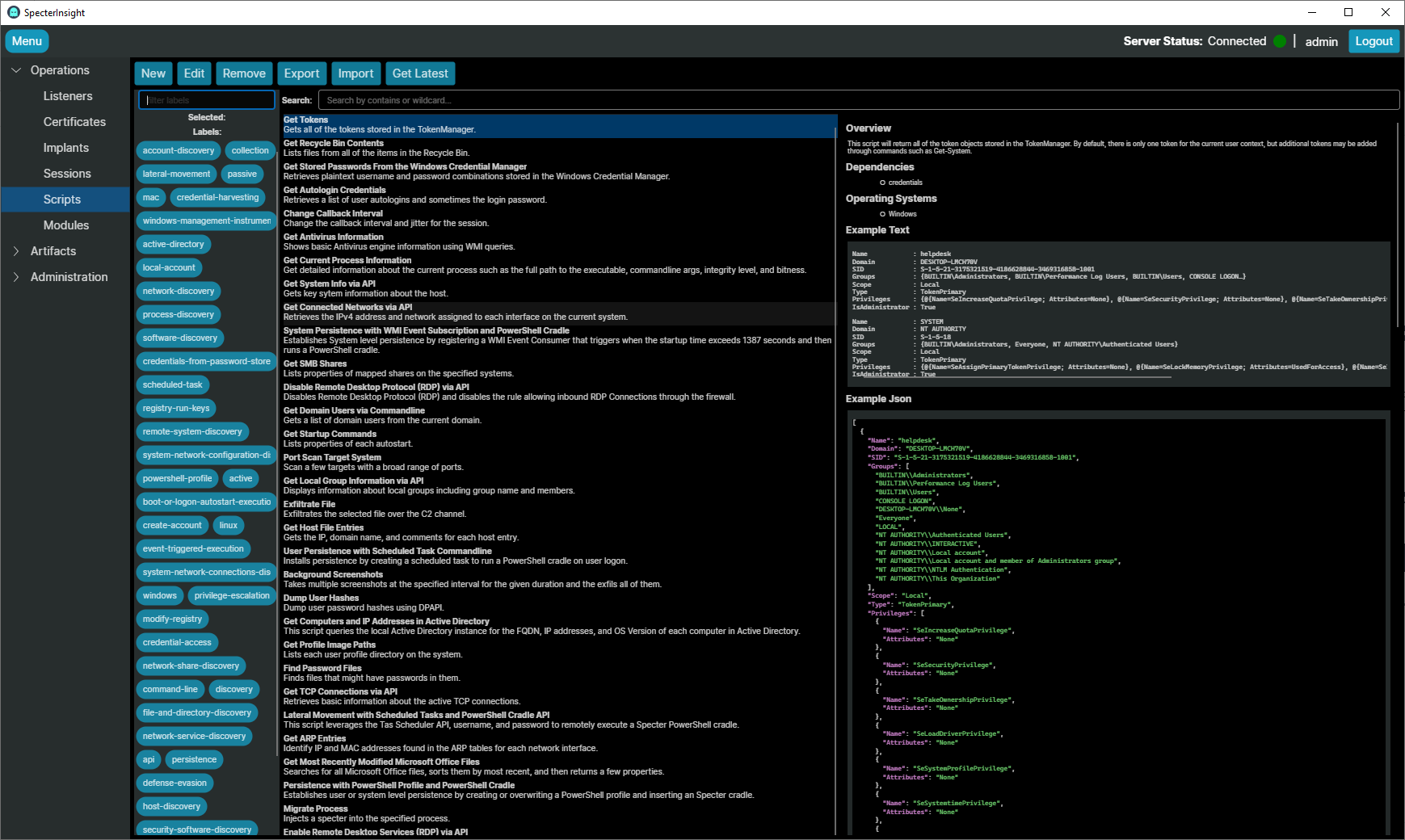Screen dimensions: 1405x840
Task: Click the green server status indicator
Action: click(1280, 41)
